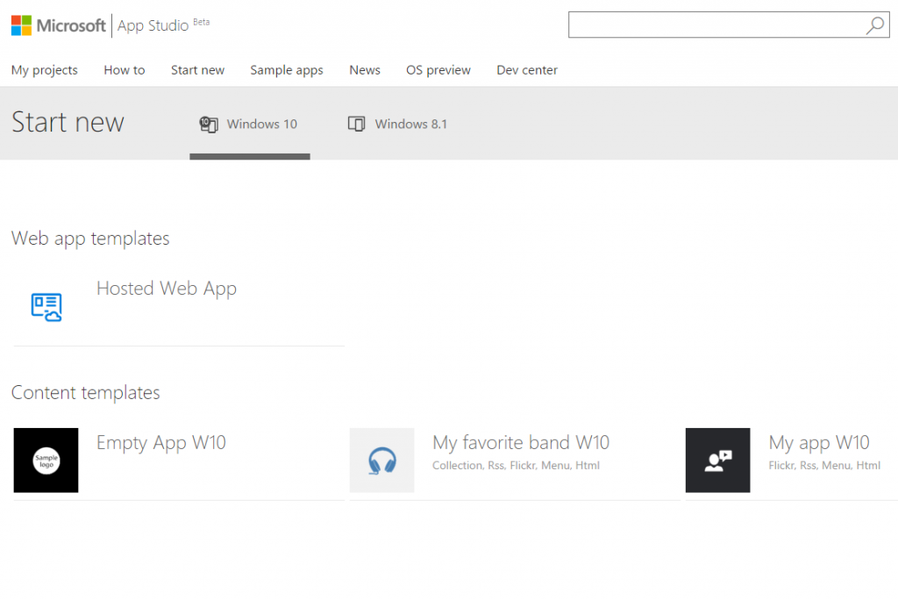
Task: Click the 'Content templates' heading
Action: (85, 393)
